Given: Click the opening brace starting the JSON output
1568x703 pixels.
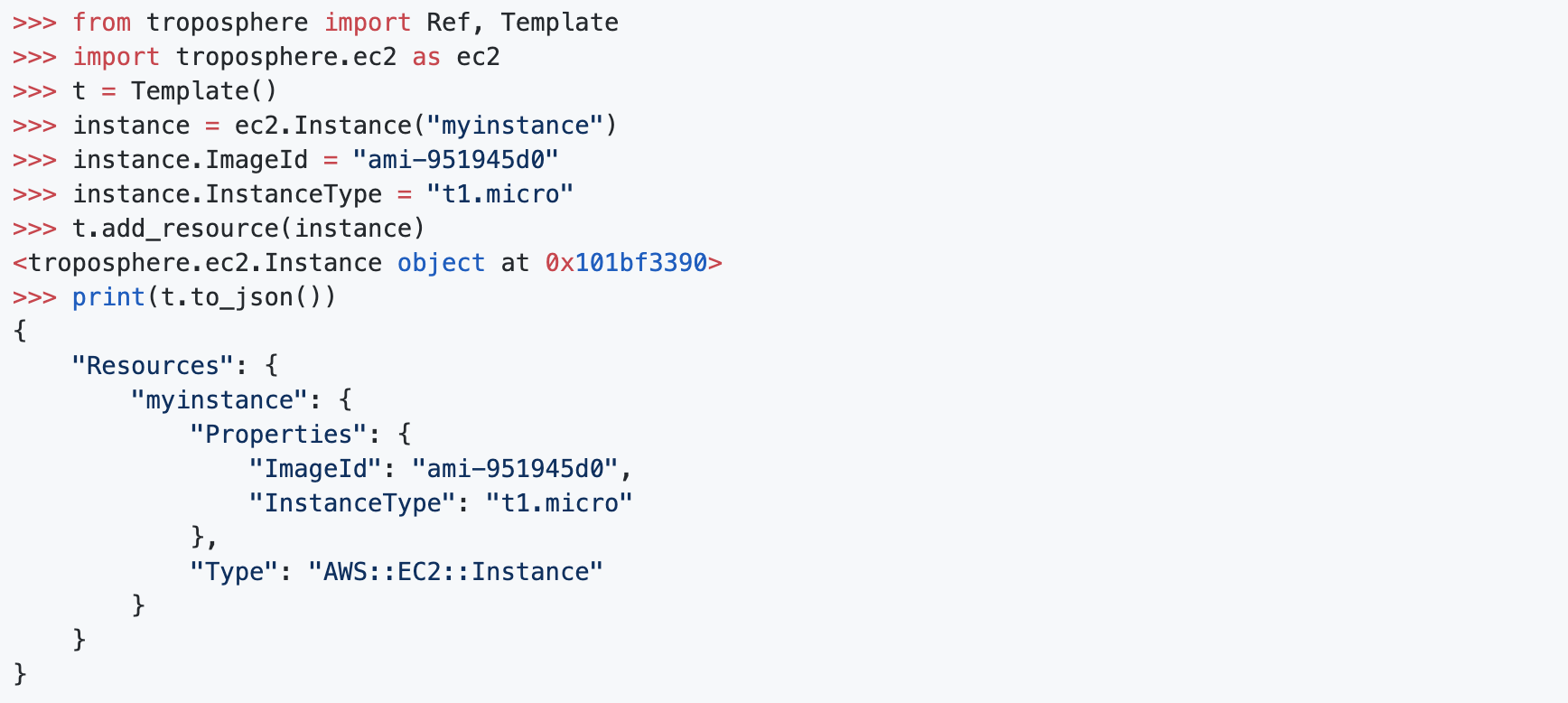Looking at the screenshot, I should (x=20, y=332).
